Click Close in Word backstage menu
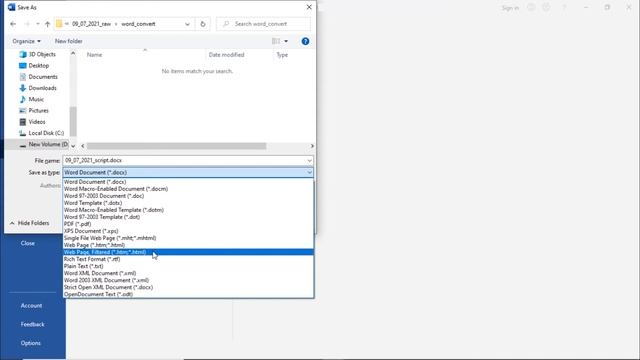 tap(28, 243)
